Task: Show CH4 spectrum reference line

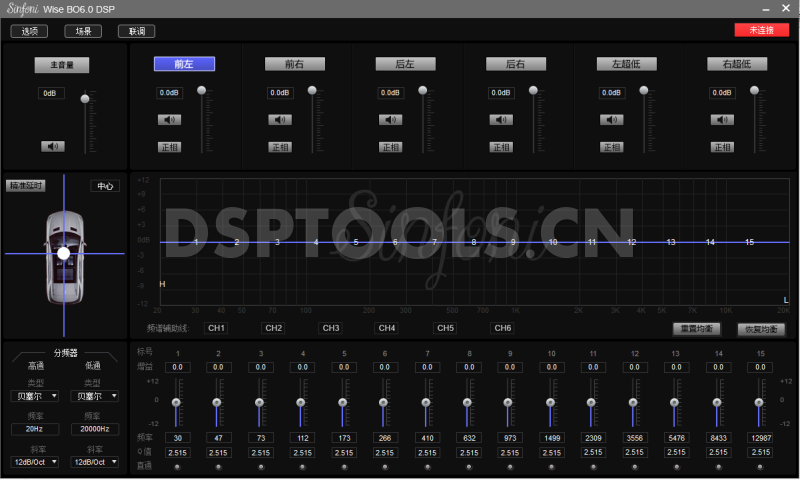Action: pos(387,328)
